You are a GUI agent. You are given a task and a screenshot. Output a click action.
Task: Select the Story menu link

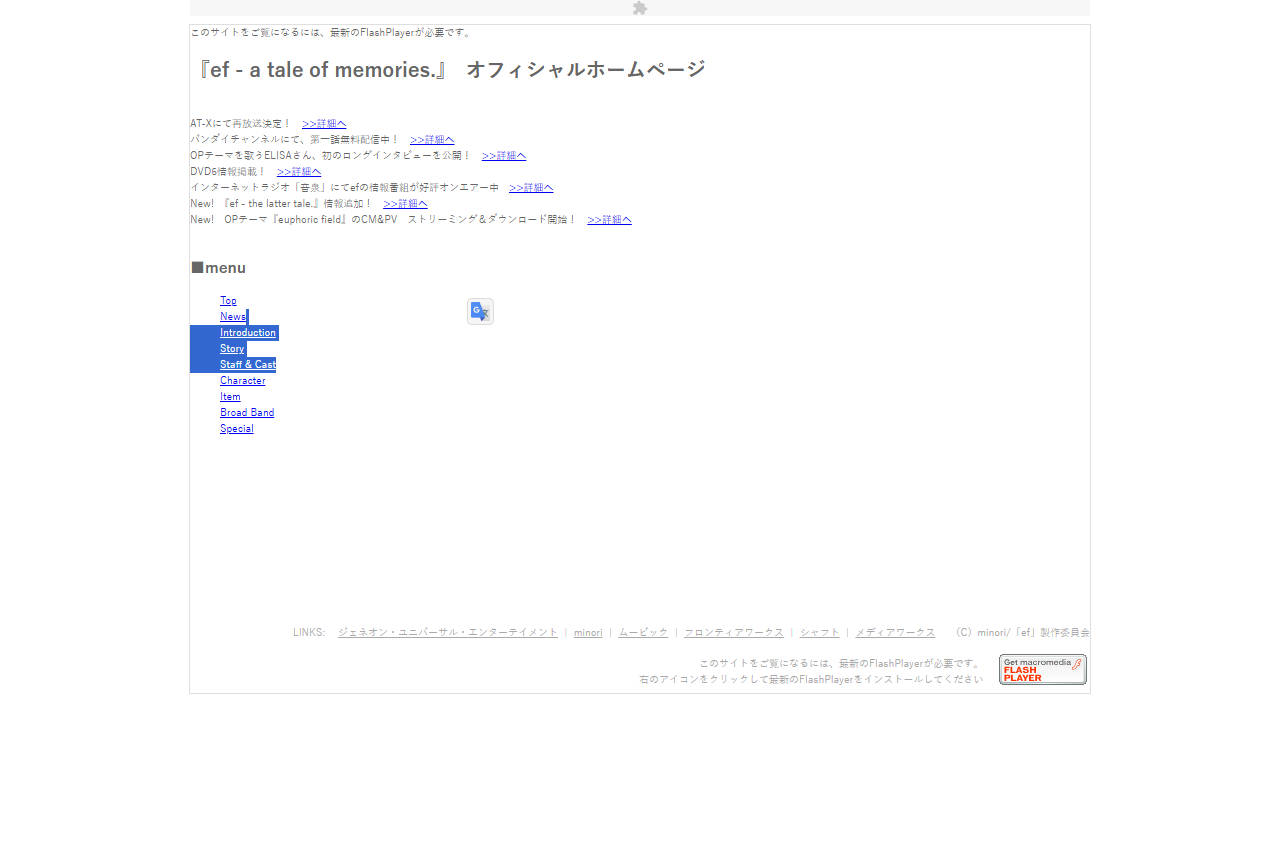pos(232,348)
